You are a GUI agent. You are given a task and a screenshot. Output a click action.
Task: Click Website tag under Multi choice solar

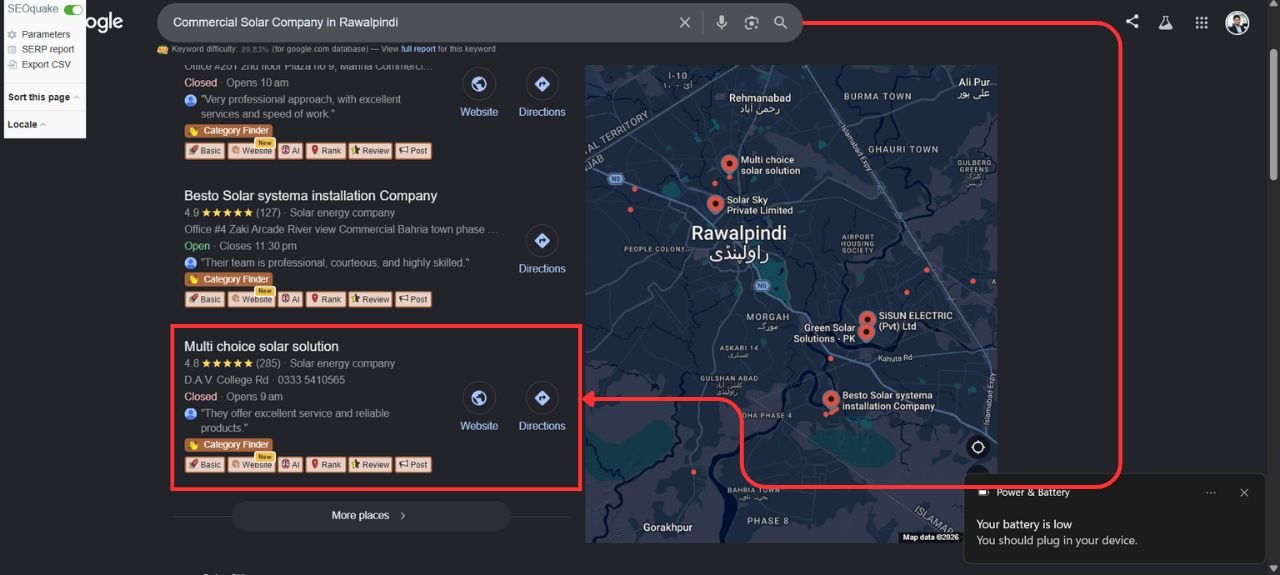(x=251, y=464)
